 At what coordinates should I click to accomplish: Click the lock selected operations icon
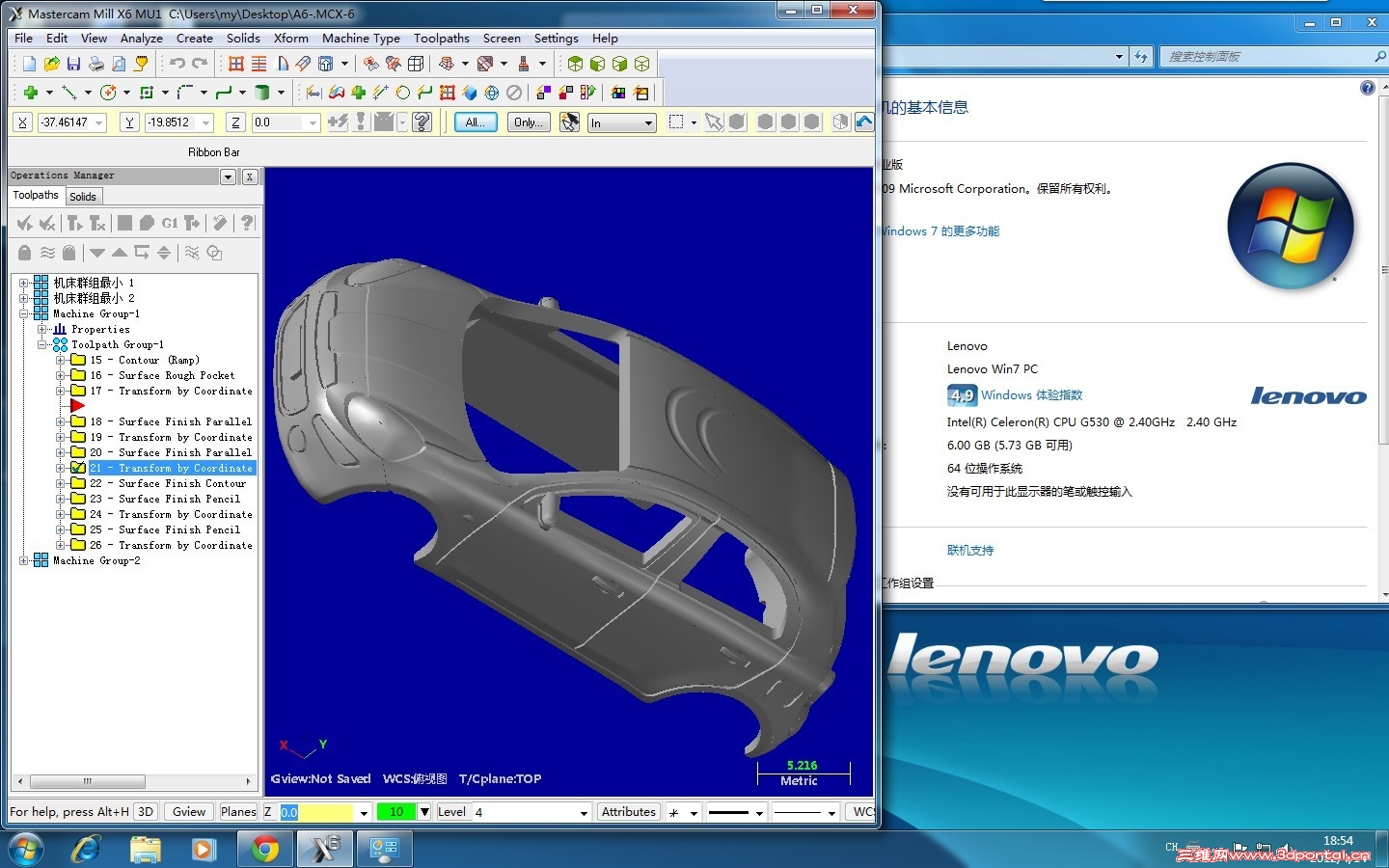click(x=25, y=253)
